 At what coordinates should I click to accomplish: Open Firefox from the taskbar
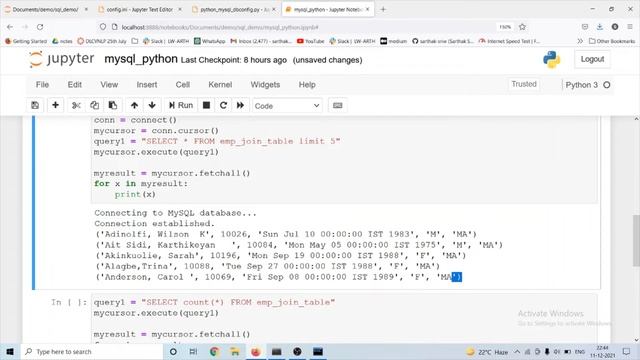point(256,351)
